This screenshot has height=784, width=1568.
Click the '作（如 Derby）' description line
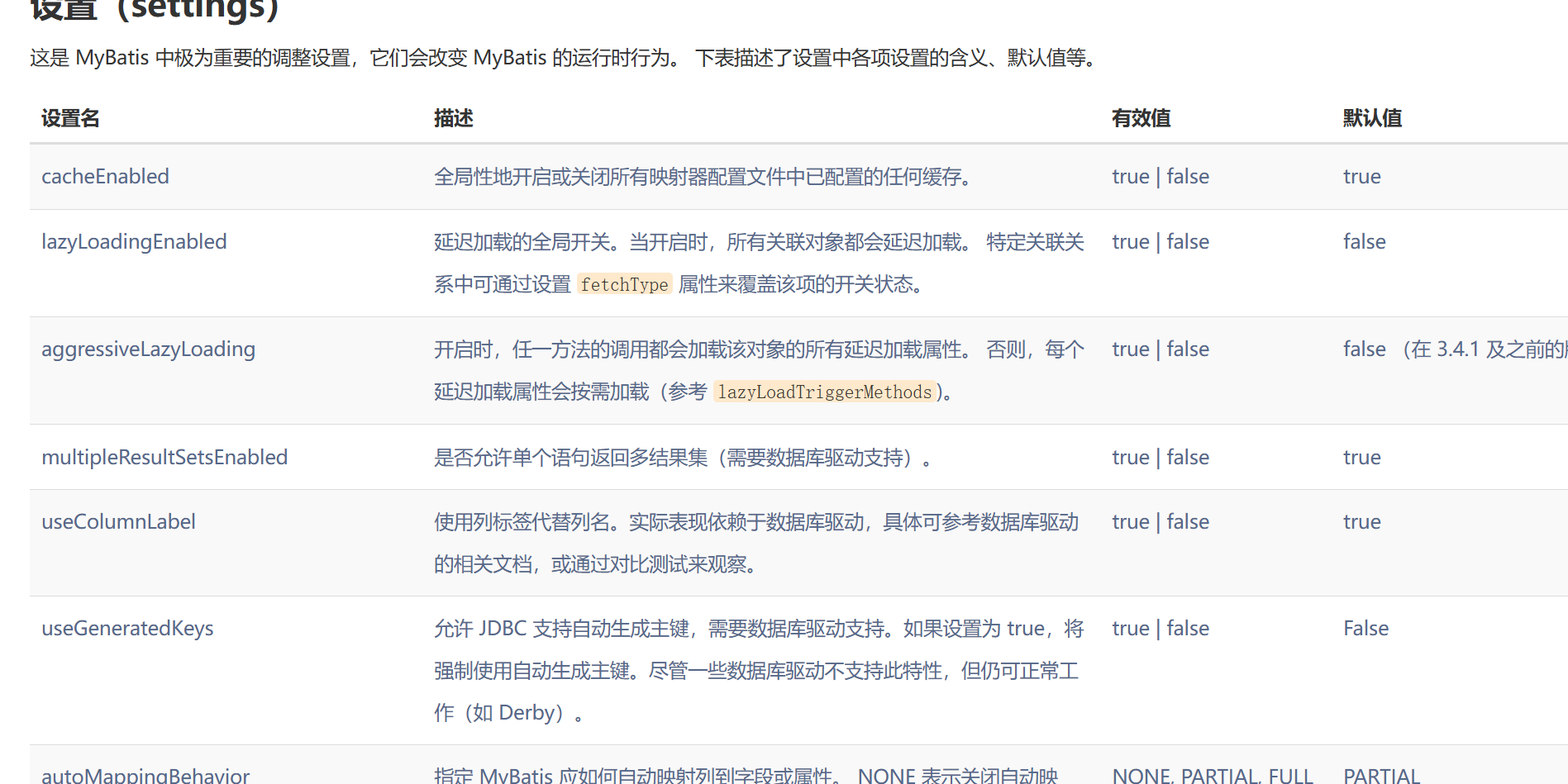(509, 712)
